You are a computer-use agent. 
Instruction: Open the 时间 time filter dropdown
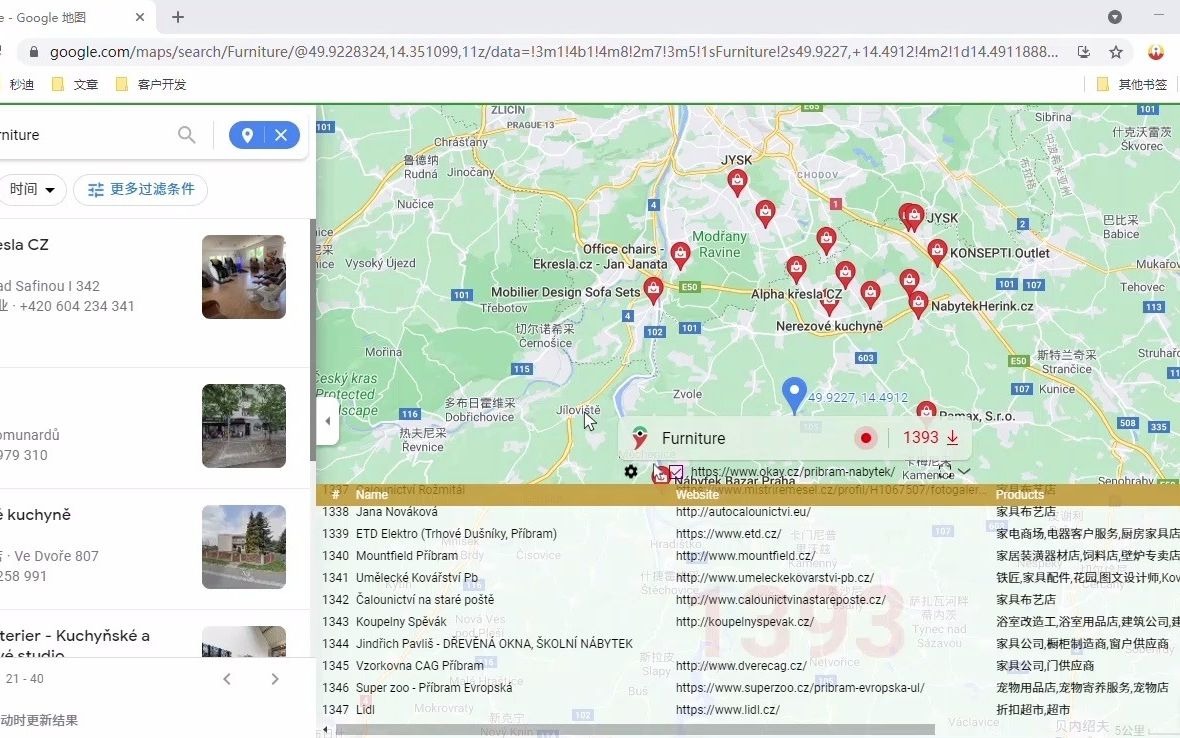[33, 189]
